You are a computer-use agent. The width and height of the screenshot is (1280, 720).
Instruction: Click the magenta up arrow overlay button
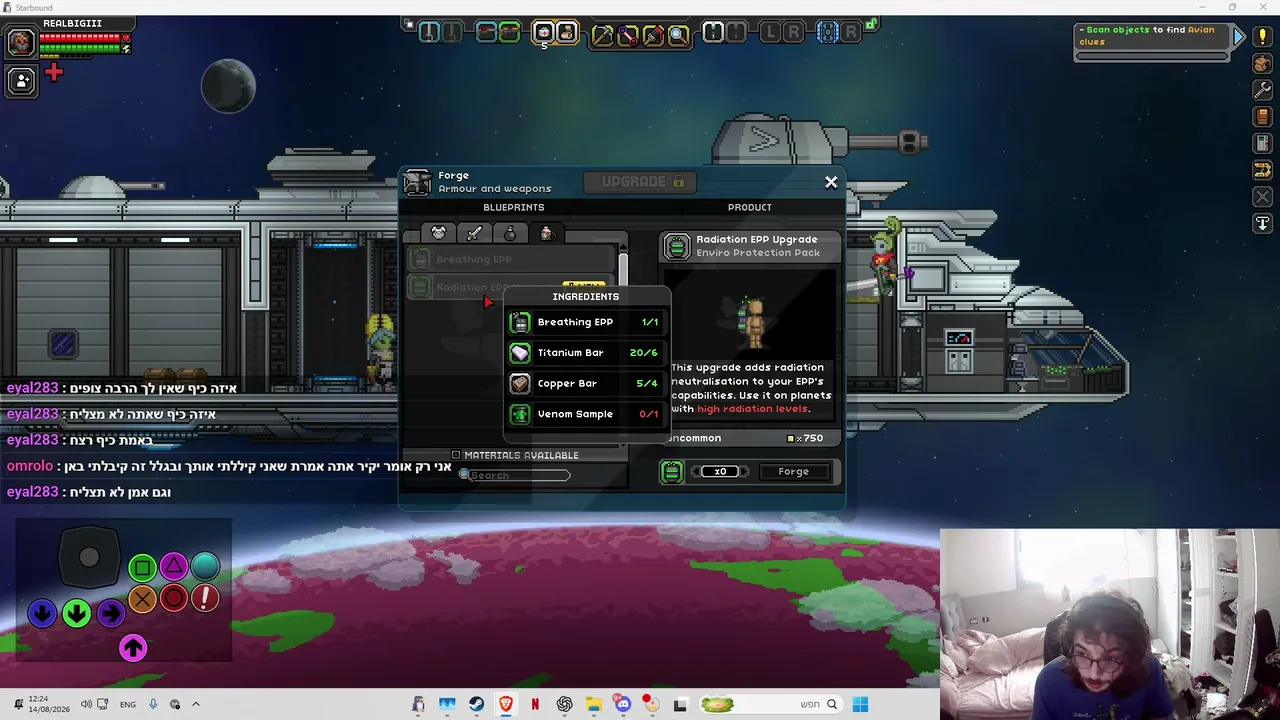pos(133,648)
